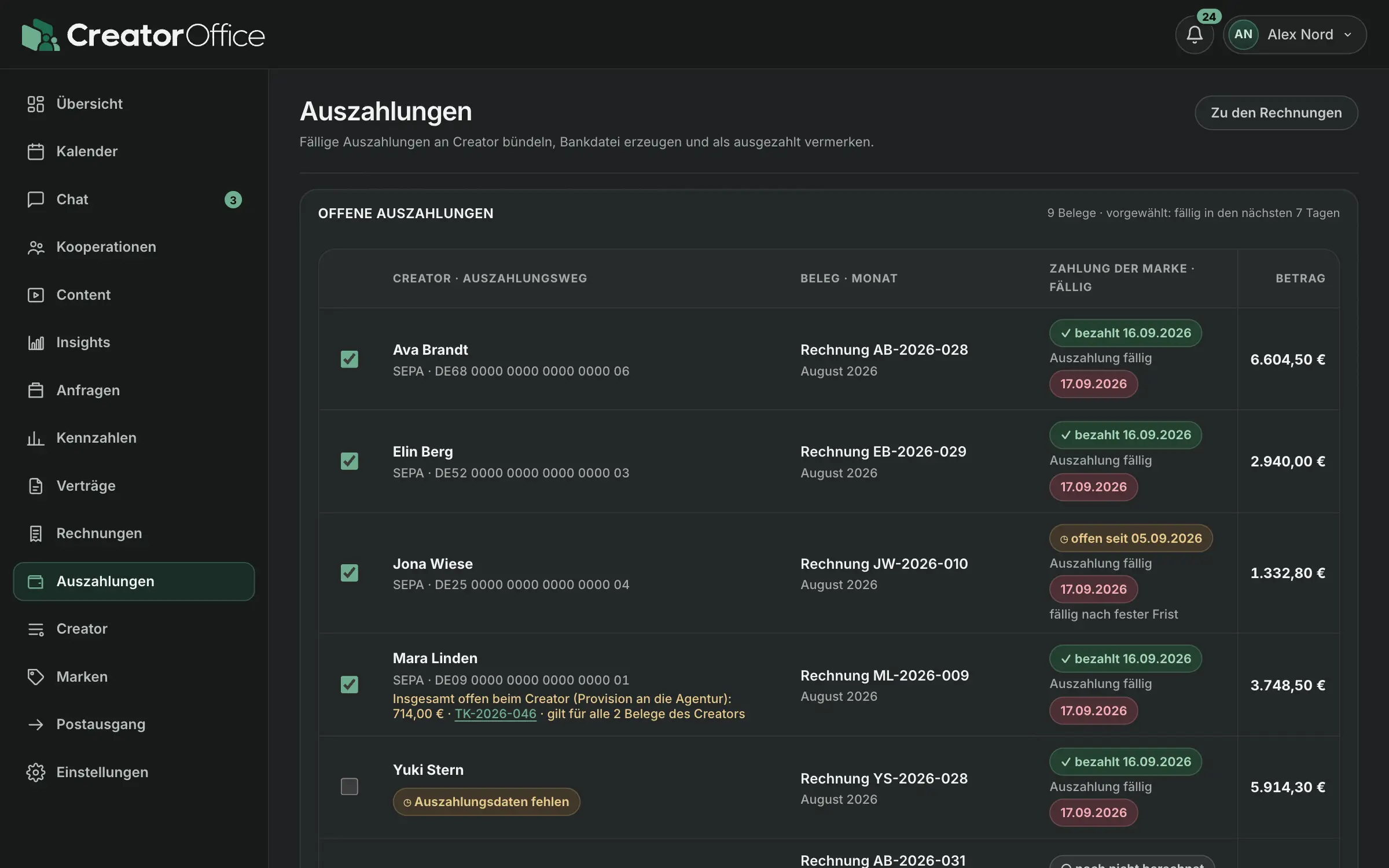
Task: Click the Rechnungen receipt icon
Action: 36,534
